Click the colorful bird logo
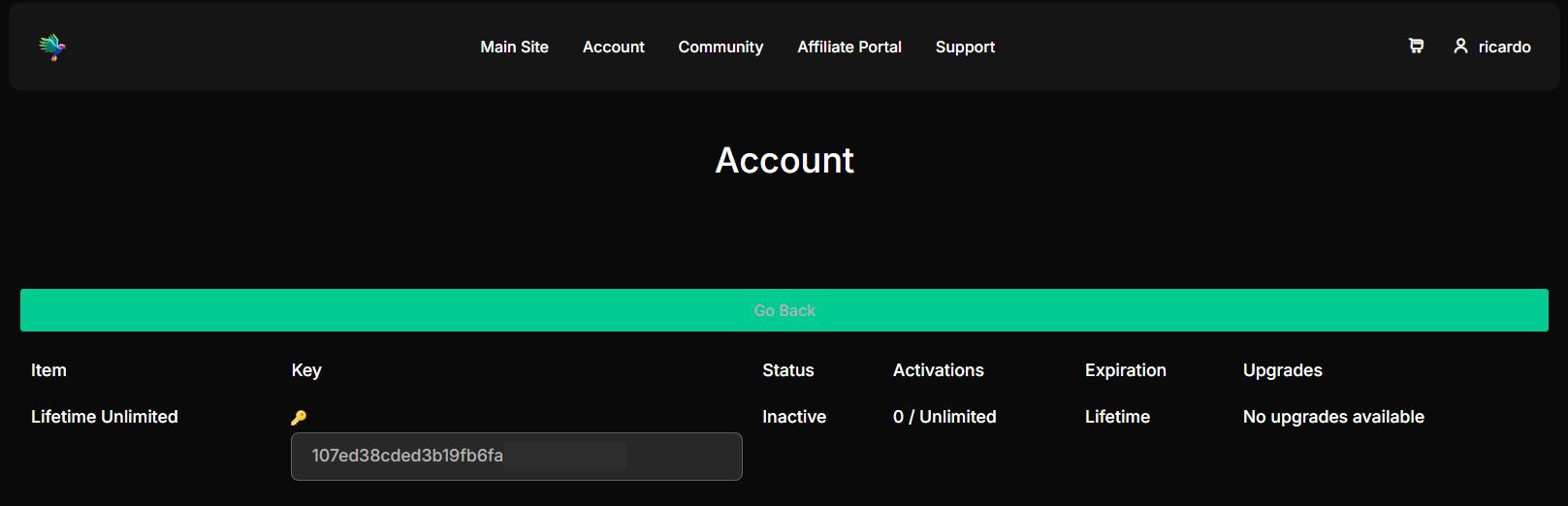The height and width of the screenshot is (506, 1568). coord(52,47)
